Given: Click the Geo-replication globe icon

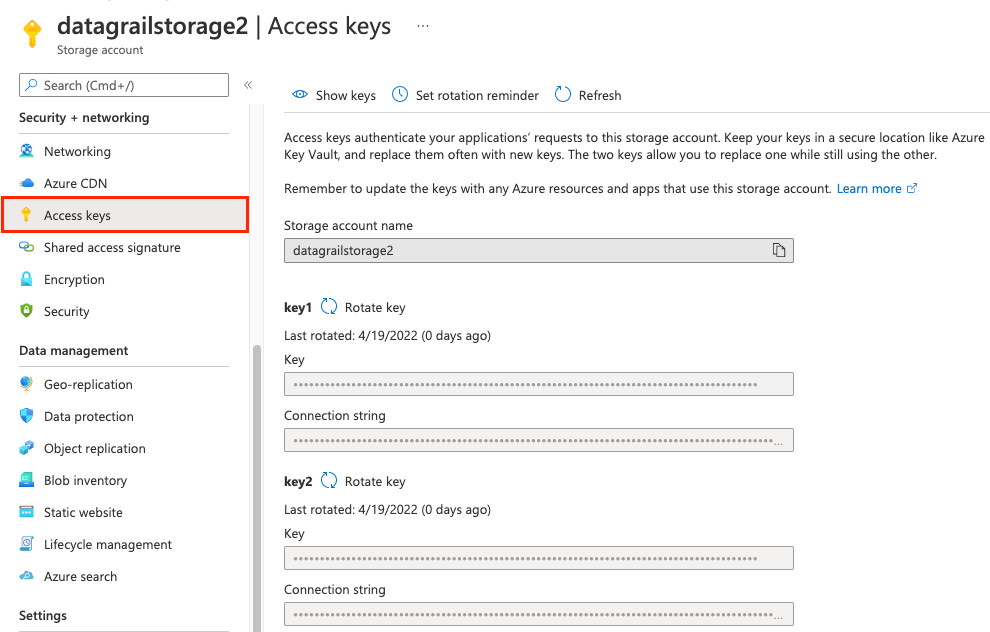Looking at the screenshot, I should (x=27, y=384).
